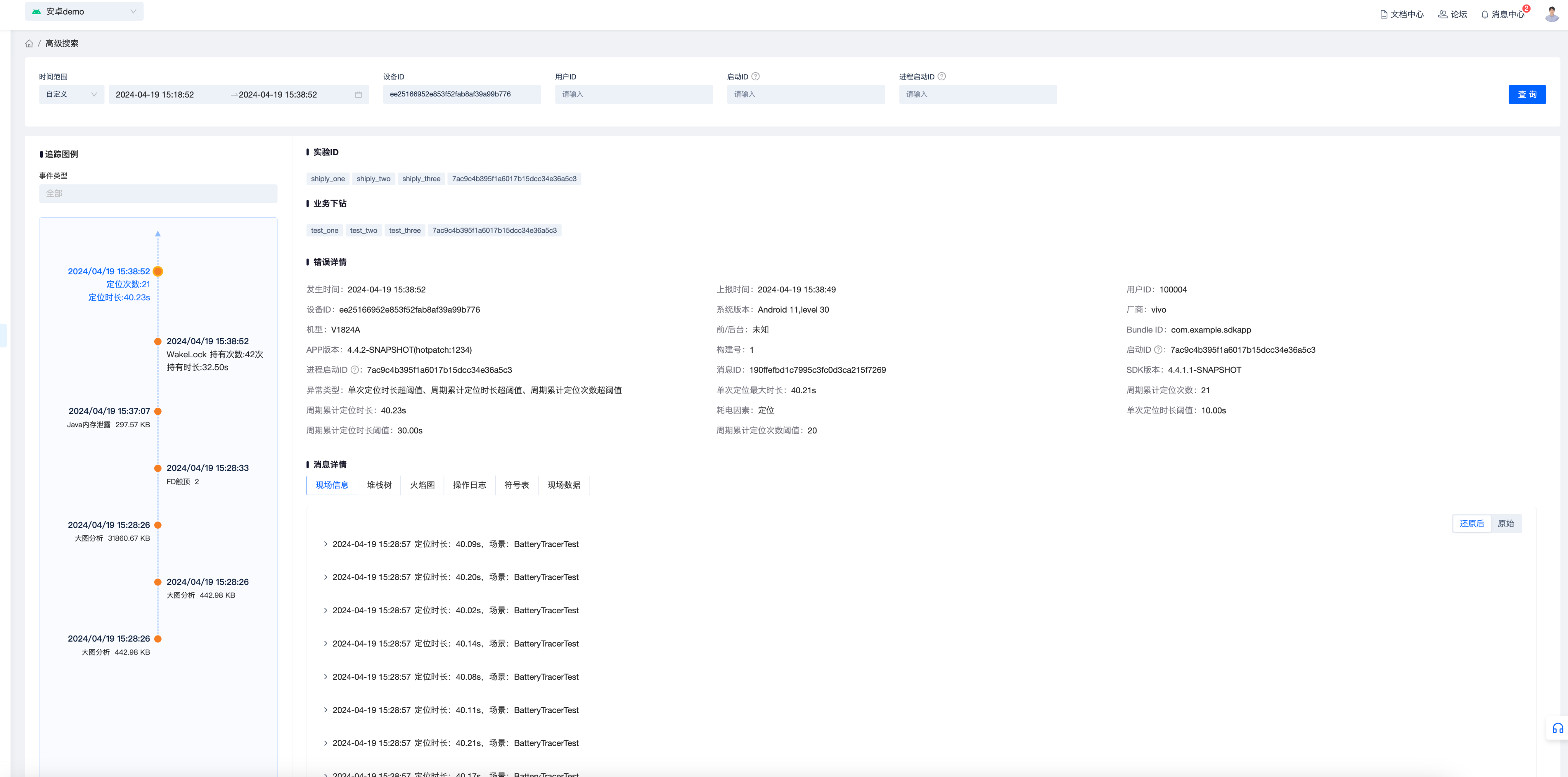Click the 查询 button
Viewport: 1568px width, 777px height.
(x=1526, y=94)
